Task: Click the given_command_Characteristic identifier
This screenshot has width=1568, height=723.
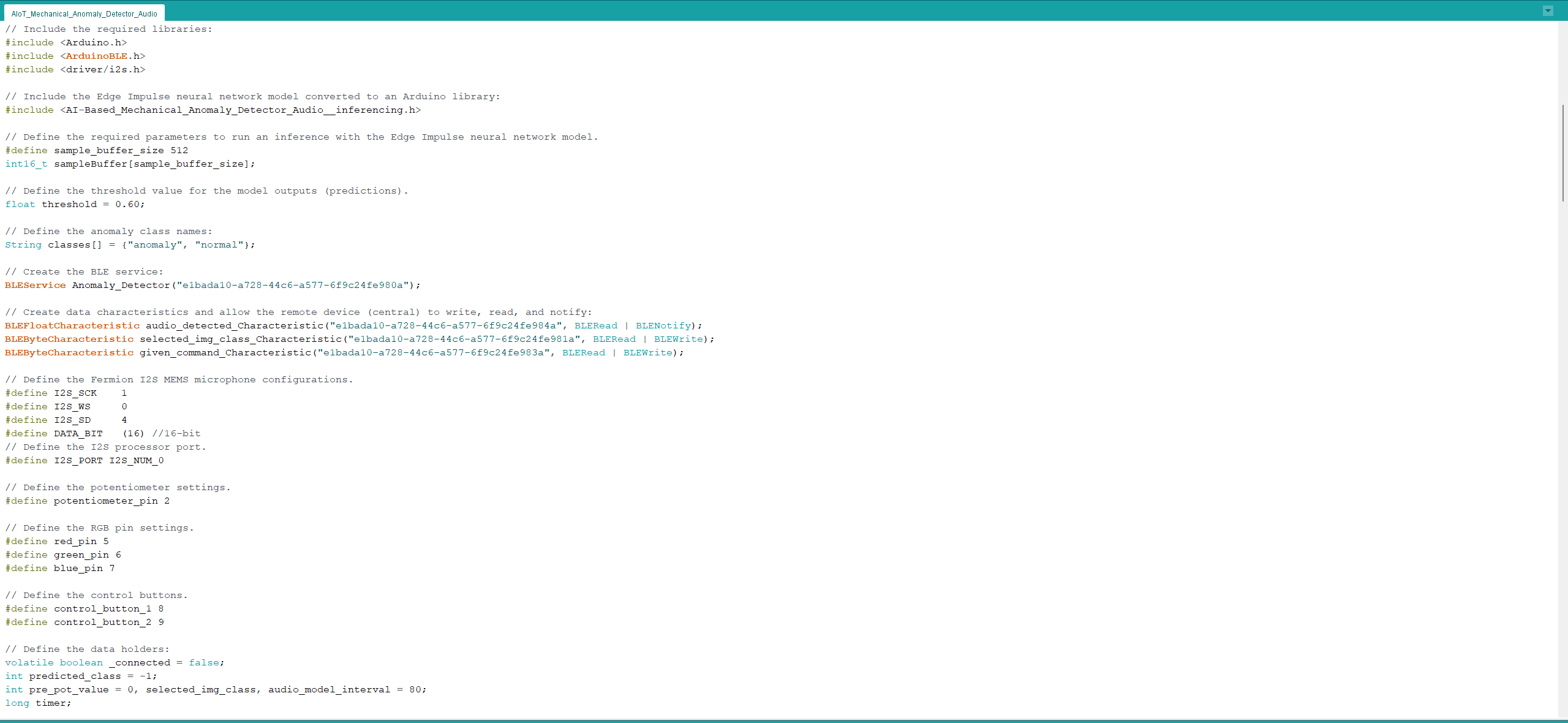Action: (225, 352)
